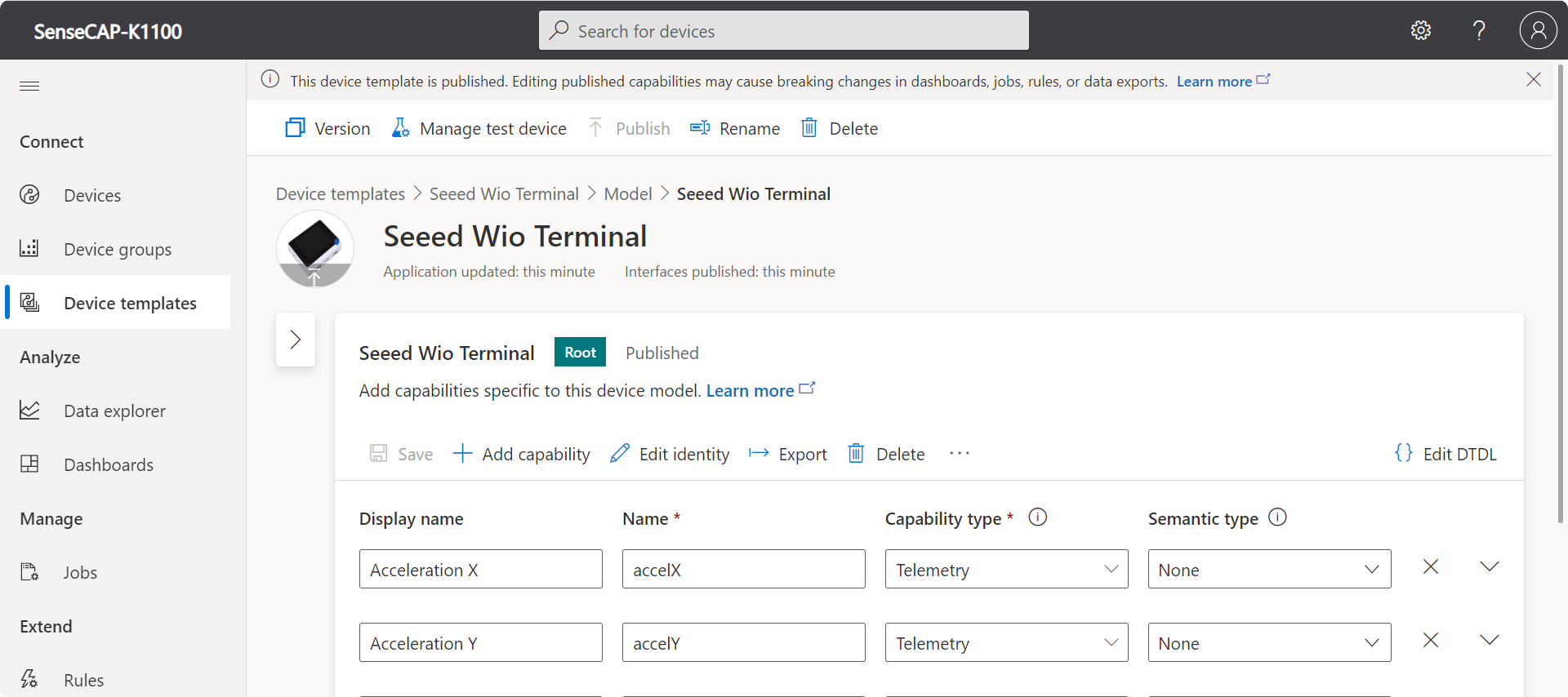Follow the capabilities Learn more link

tap(760, 390)
